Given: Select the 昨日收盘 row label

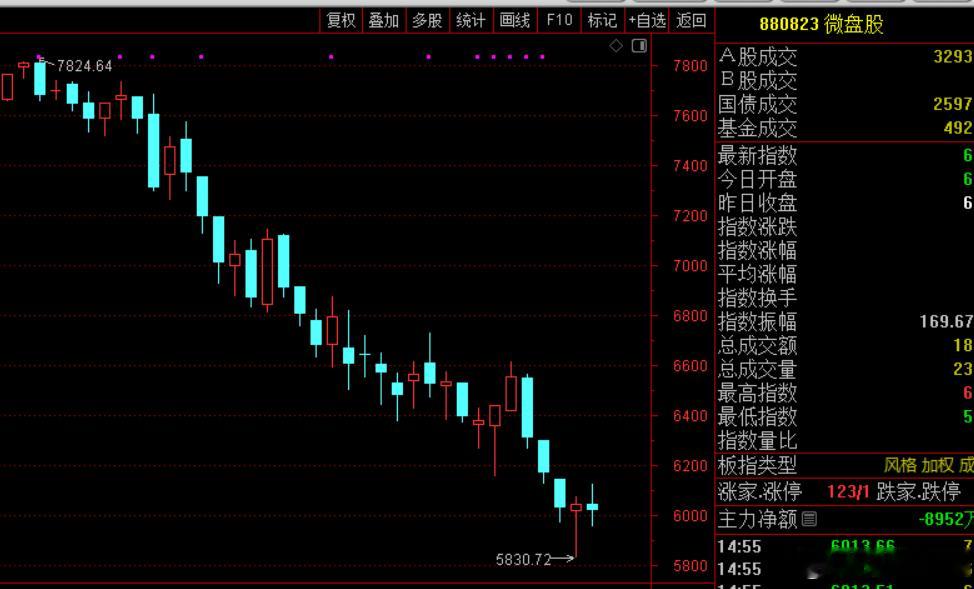Looking at the screenshot, I should point(757,203).
